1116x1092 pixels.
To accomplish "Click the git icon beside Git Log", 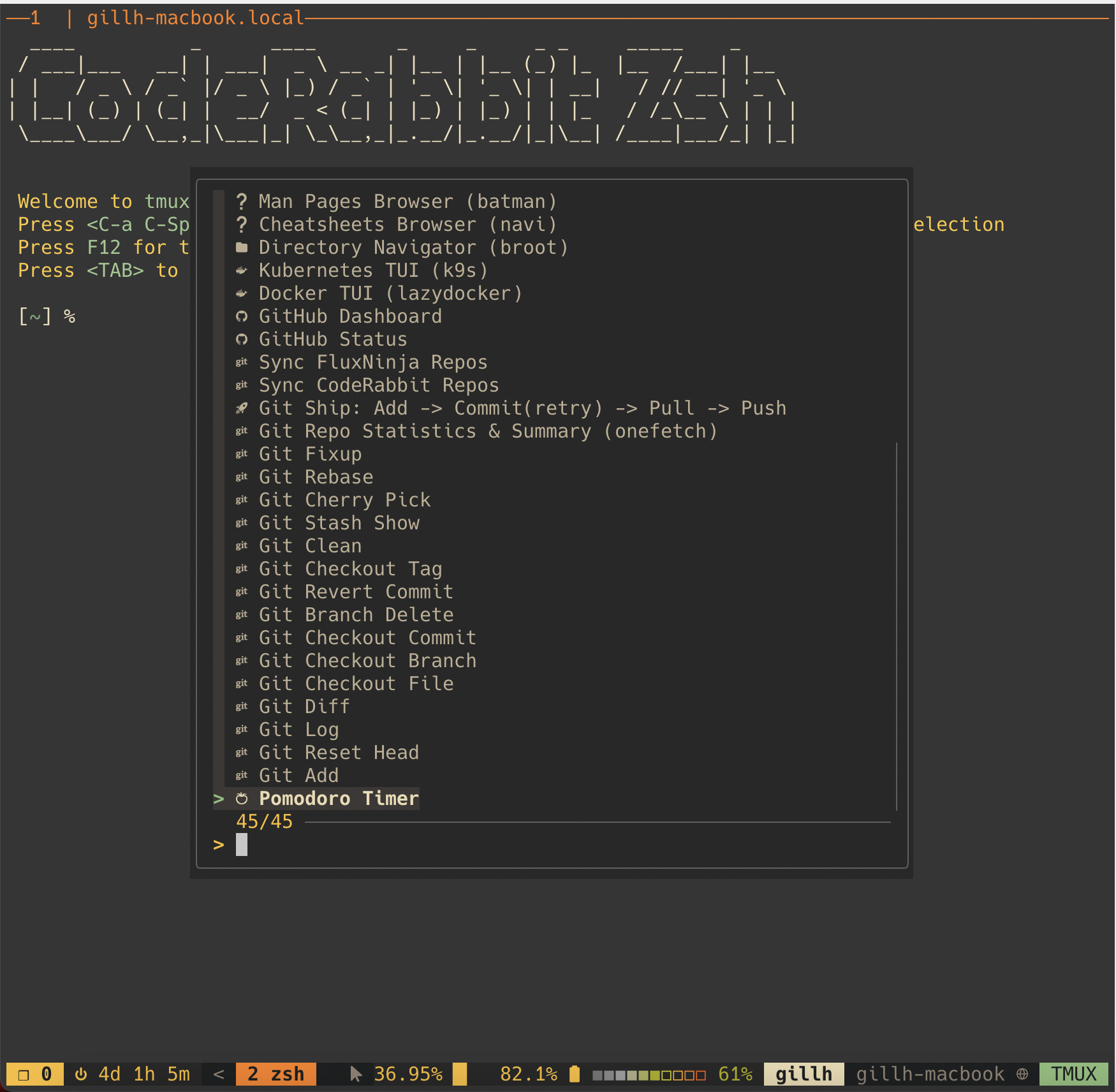I will click(242, 730).
